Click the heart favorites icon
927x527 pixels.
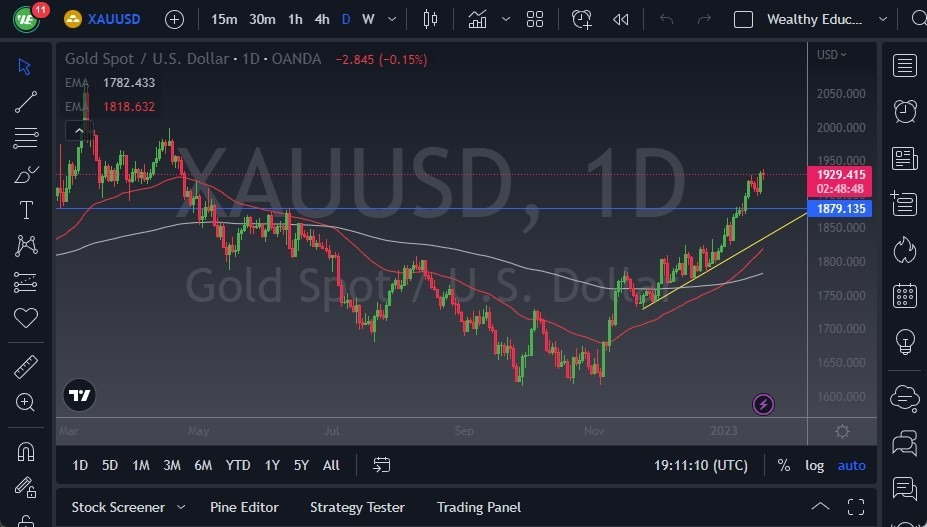click(x=26, y=318)
